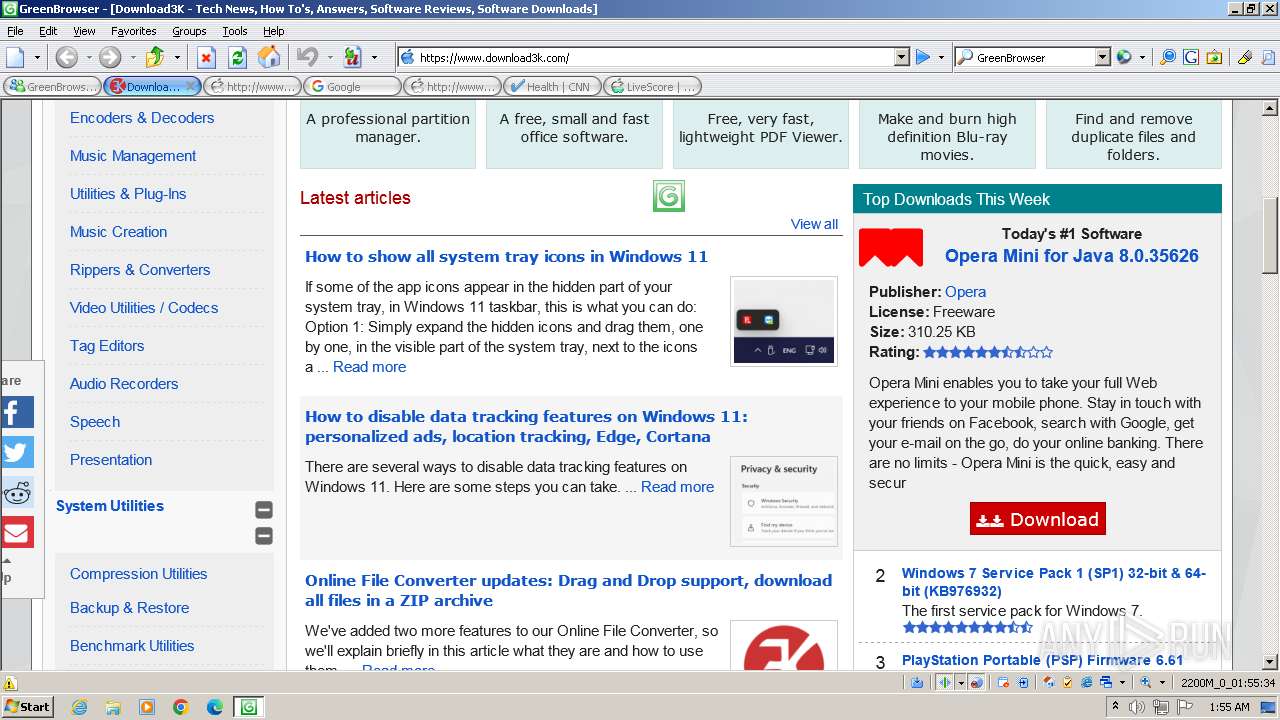
Task: Click the status bar download tray icon
Action: (917, 682)
